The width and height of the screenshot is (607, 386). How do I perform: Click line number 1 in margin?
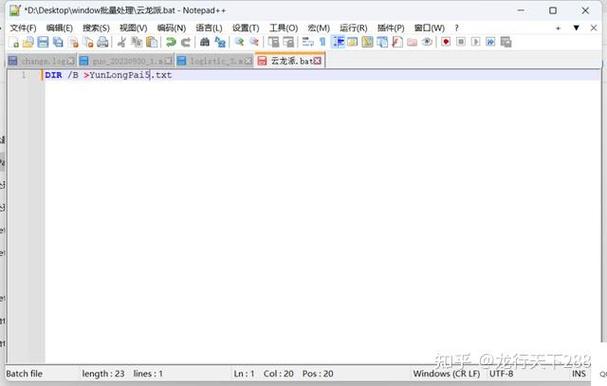23,75
